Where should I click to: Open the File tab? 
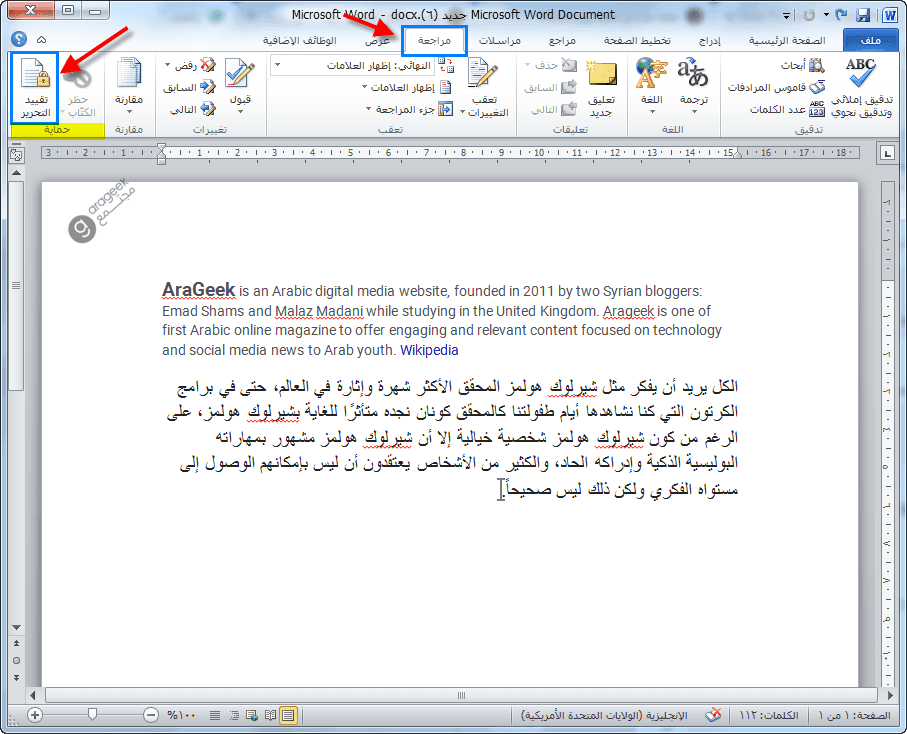(x=870, y=41)
